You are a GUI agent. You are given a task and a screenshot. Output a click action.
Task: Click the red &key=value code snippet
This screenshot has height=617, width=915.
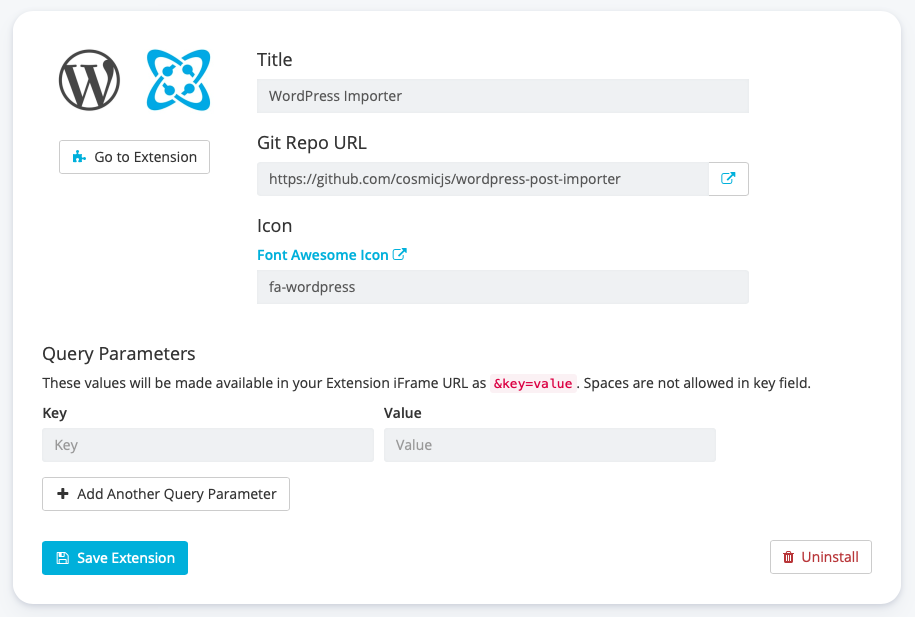[533, 383]
